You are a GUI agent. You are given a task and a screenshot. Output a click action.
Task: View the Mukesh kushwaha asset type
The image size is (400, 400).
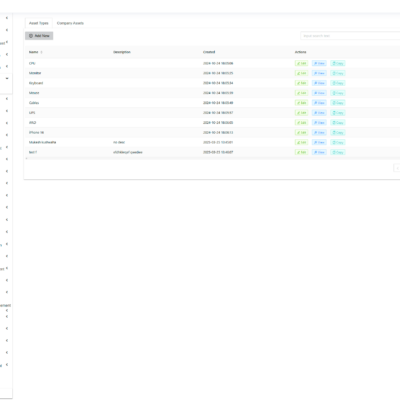coord(319,142)
